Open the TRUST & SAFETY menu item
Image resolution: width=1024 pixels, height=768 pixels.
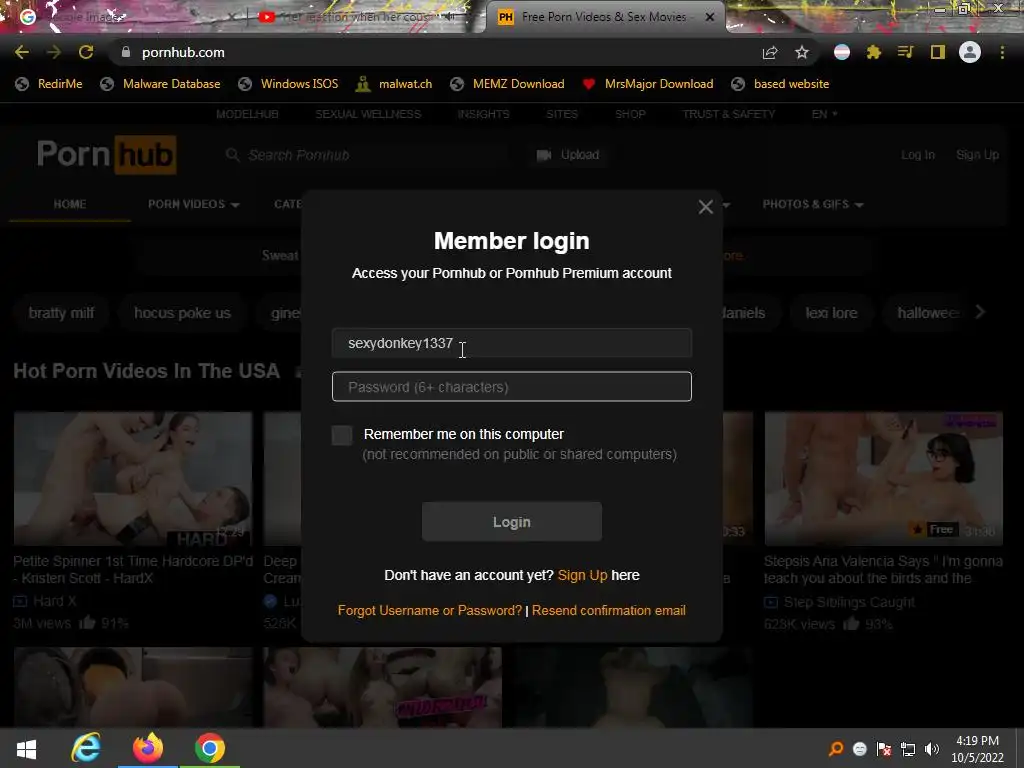click(729, 114)
